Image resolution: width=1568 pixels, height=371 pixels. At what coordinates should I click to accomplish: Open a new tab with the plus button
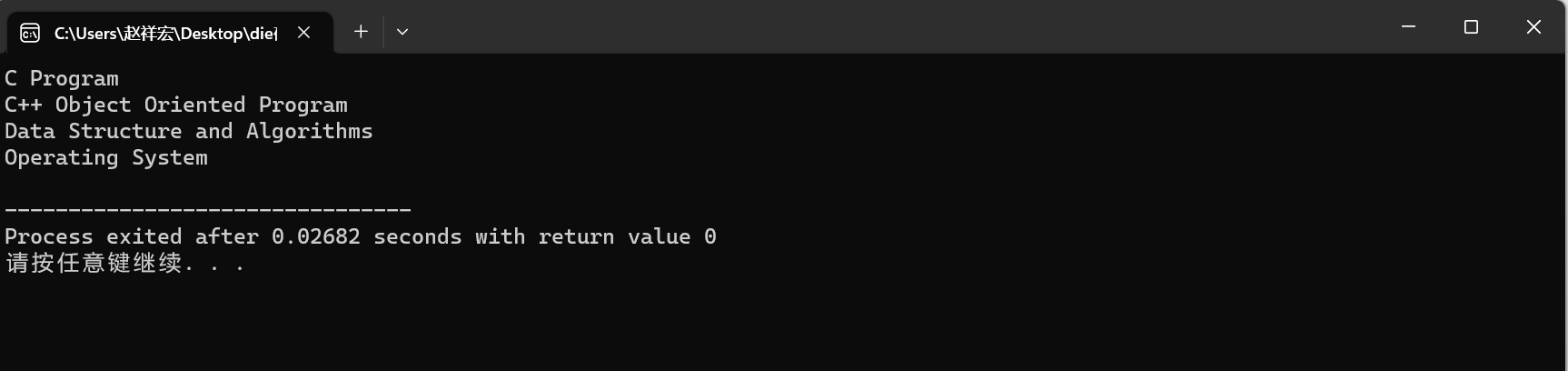[x=361, y=32]
